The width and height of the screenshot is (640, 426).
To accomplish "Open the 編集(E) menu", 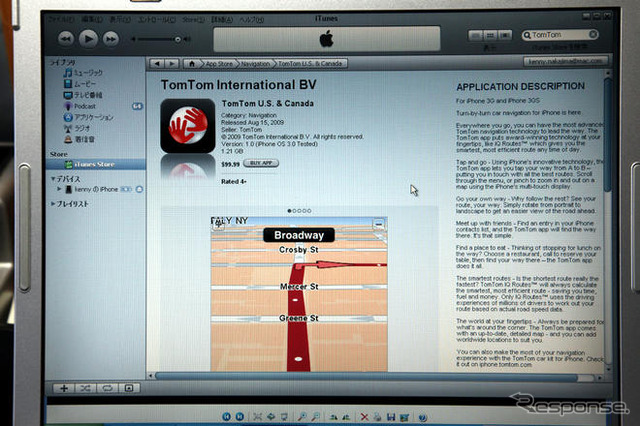I will coord(92,19).
